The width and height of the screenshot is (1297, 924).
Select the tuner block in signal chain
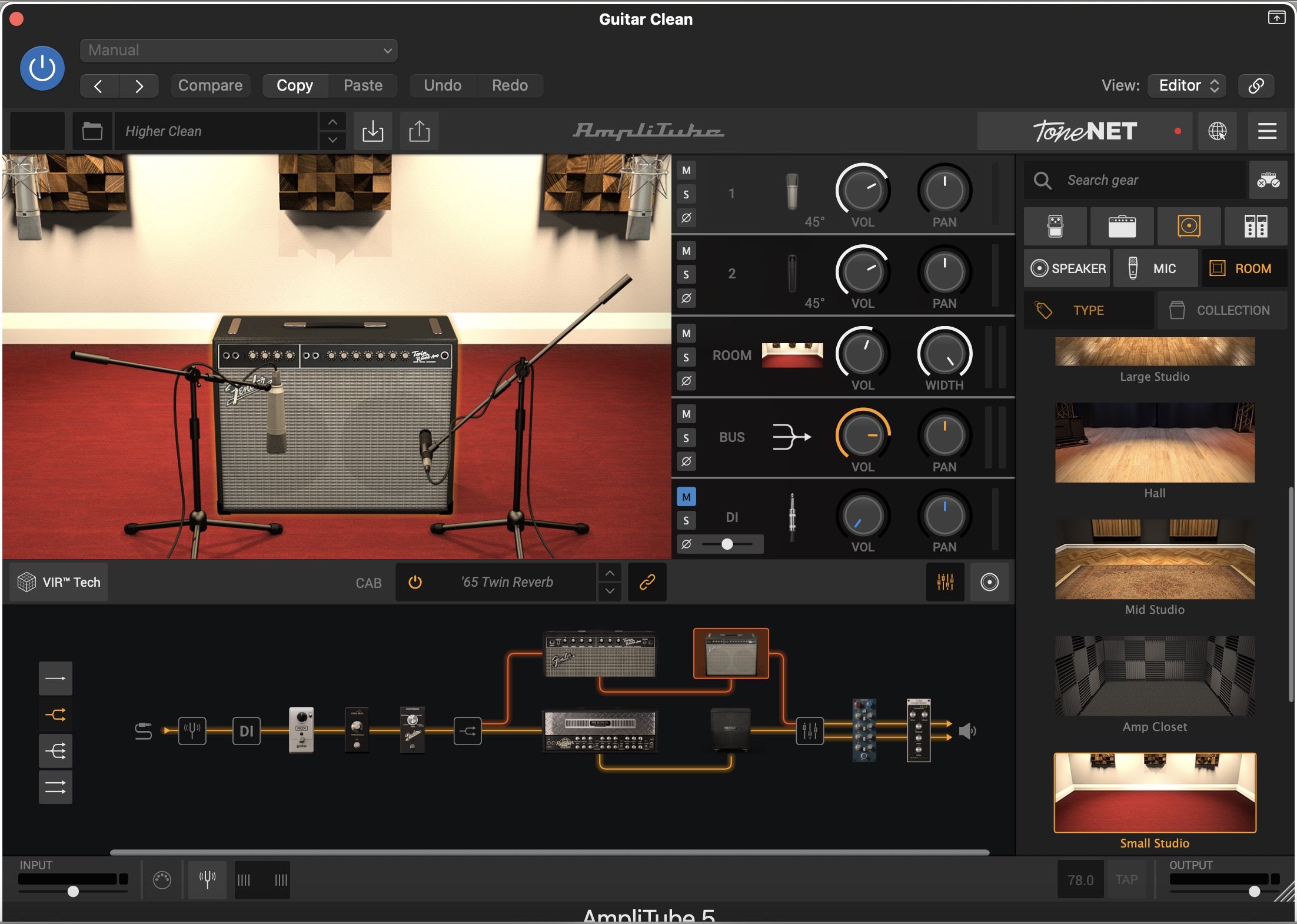pos(192,731)
